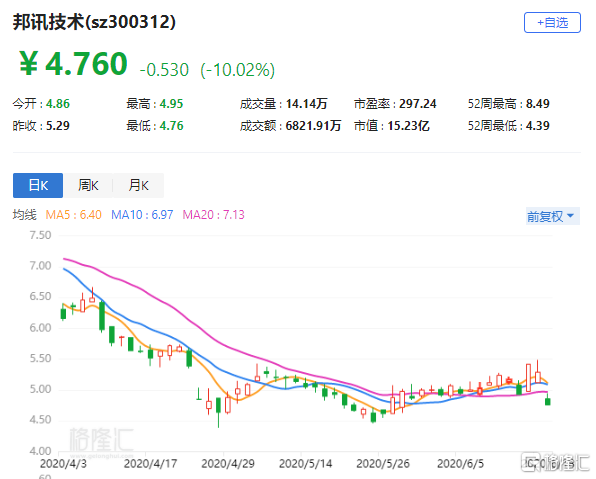Click the 4.50 price axis label
Screen dimensions: 596x479
pyautogui.click(x=40, y=420)
